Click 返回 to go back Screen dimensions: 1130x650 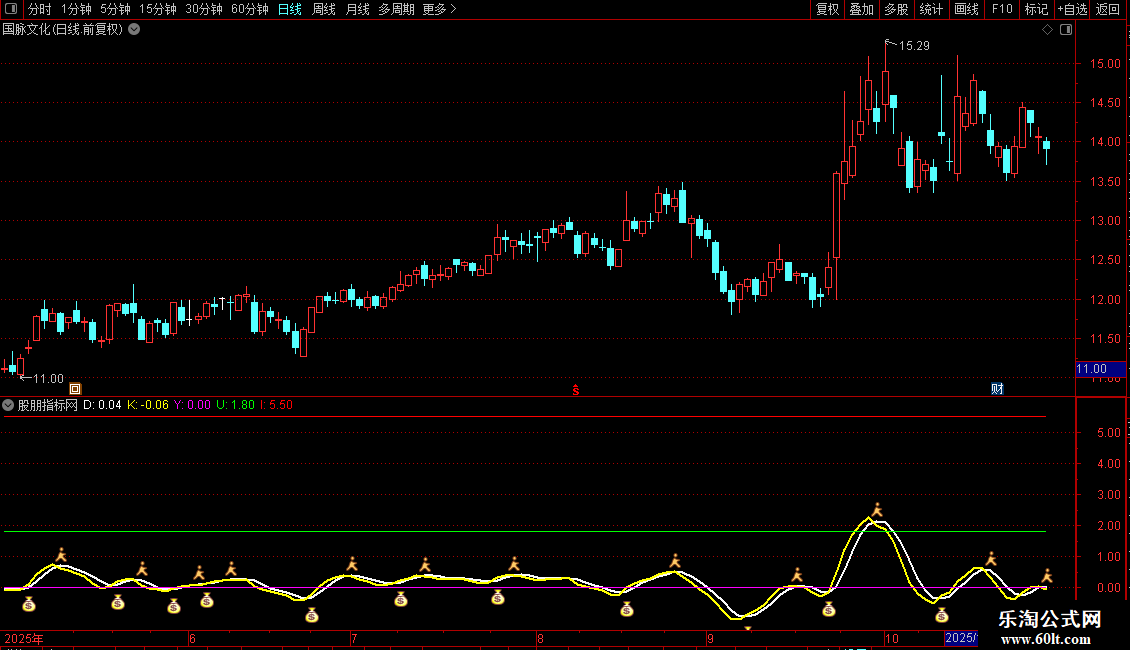click(x=1108, y=9)
